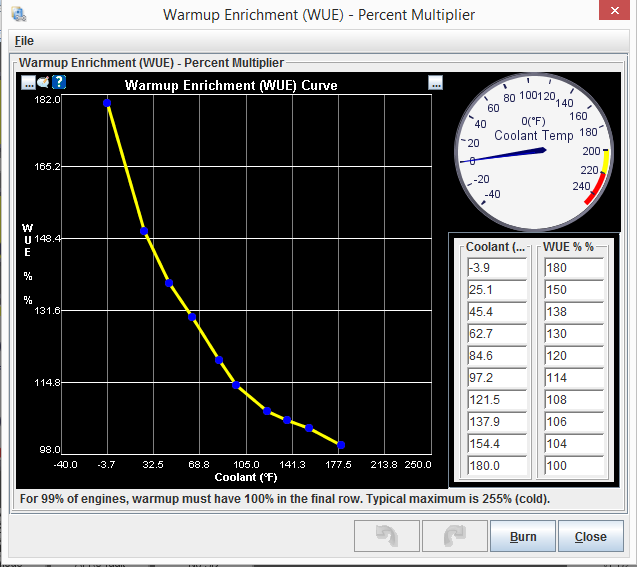Select the WUE field showing 106

click(574, 421)
